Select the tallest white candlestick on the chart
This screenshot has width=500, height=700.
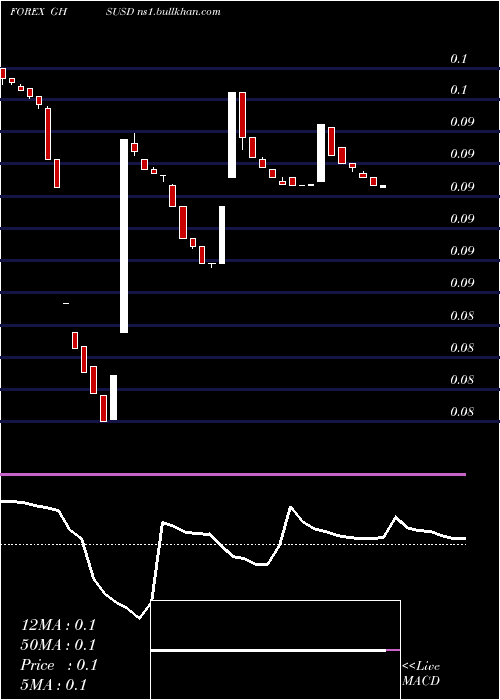point(124,236)
